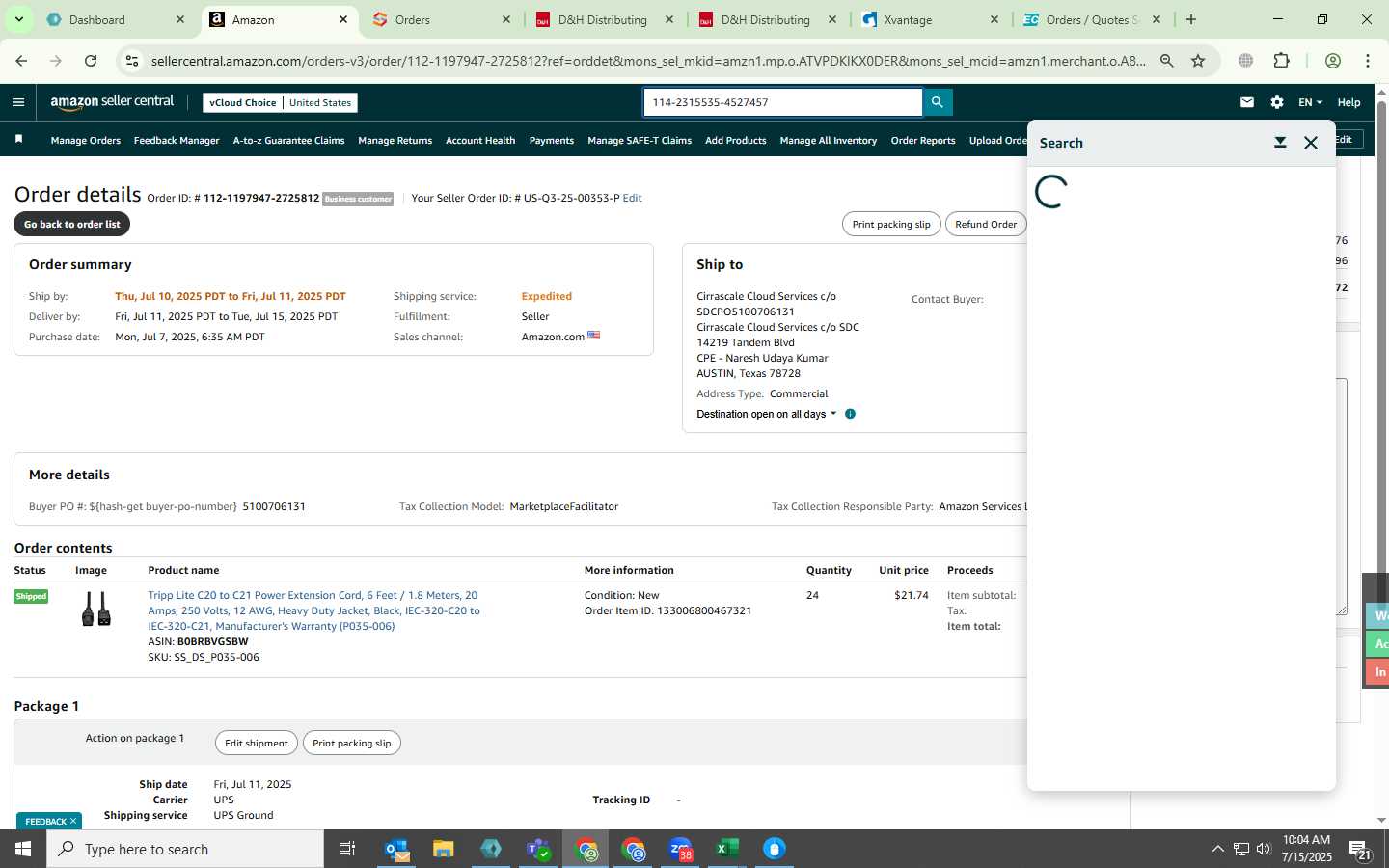Image resolution: width=1389 pixels, height=868 pixels.
Task: Click the power cord product thumbnail
Action: [x=95, y=610]
